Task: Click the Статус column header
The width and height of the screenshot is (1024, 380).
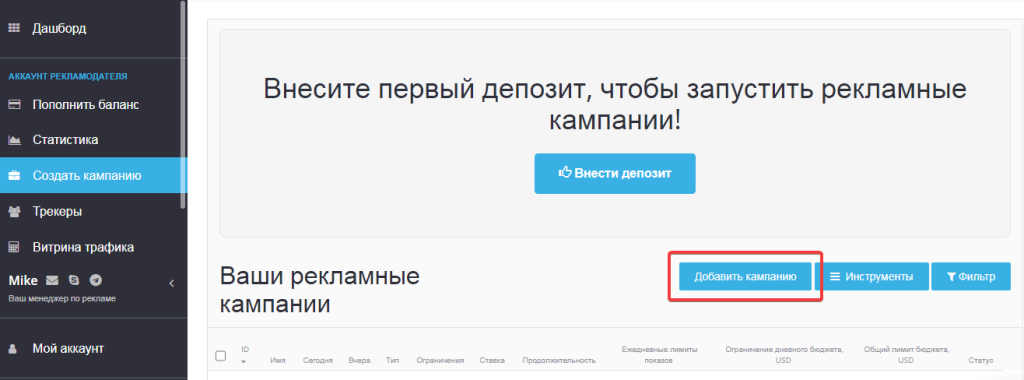Action: (x=980, y=360)
